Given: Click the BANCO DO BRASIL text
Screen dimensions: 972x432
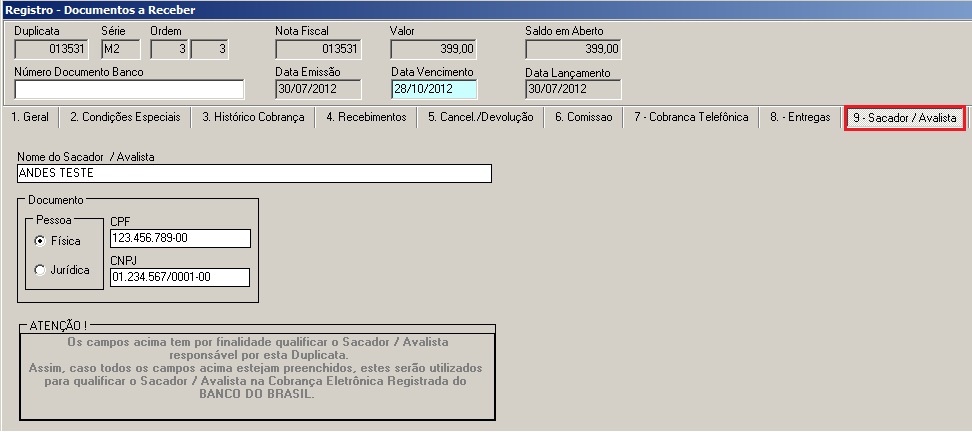Looking at the screenshot, I should 256,394.
